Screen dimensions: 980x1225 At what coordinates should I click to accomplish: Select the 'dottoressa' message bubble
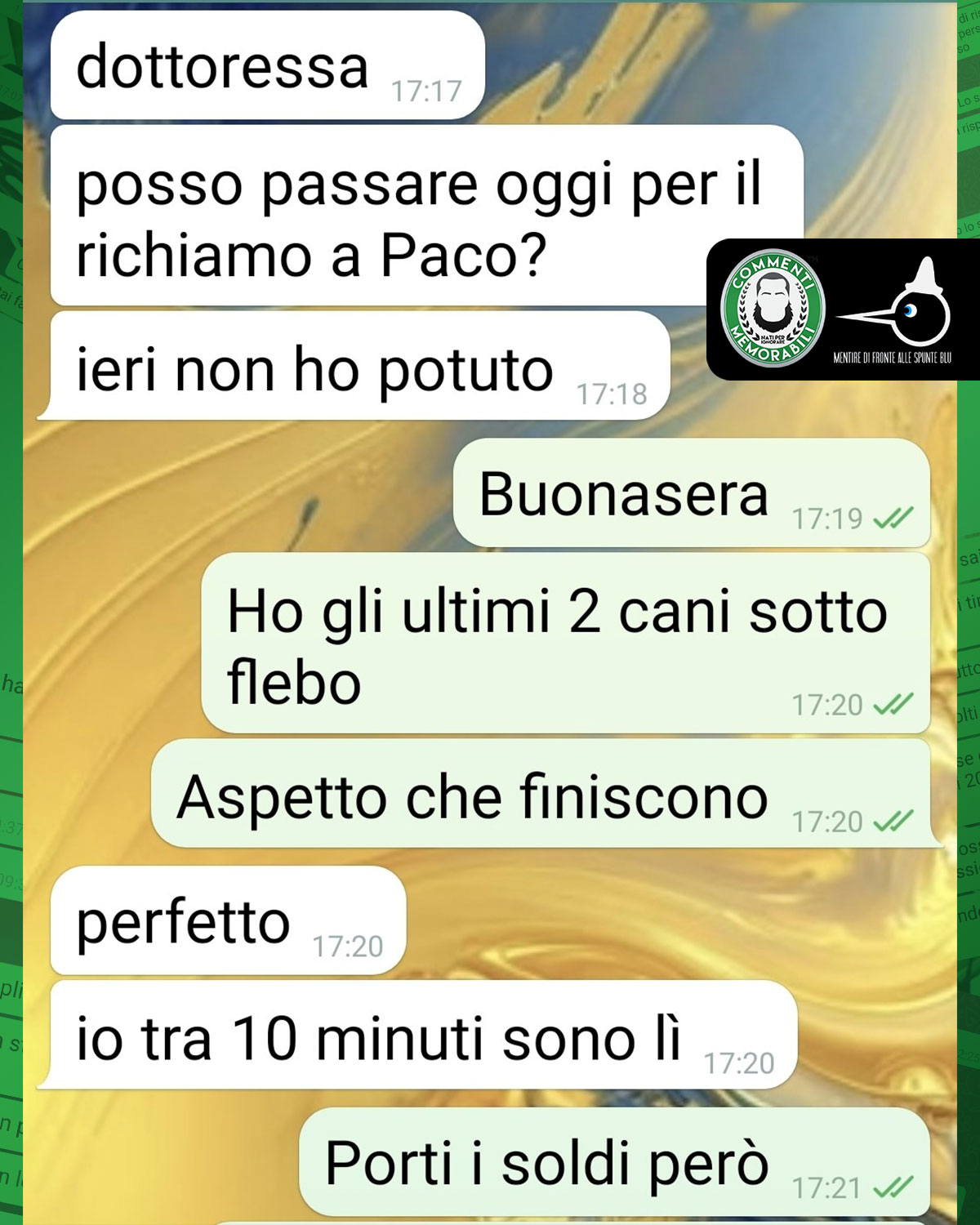(x=268, y=65)
